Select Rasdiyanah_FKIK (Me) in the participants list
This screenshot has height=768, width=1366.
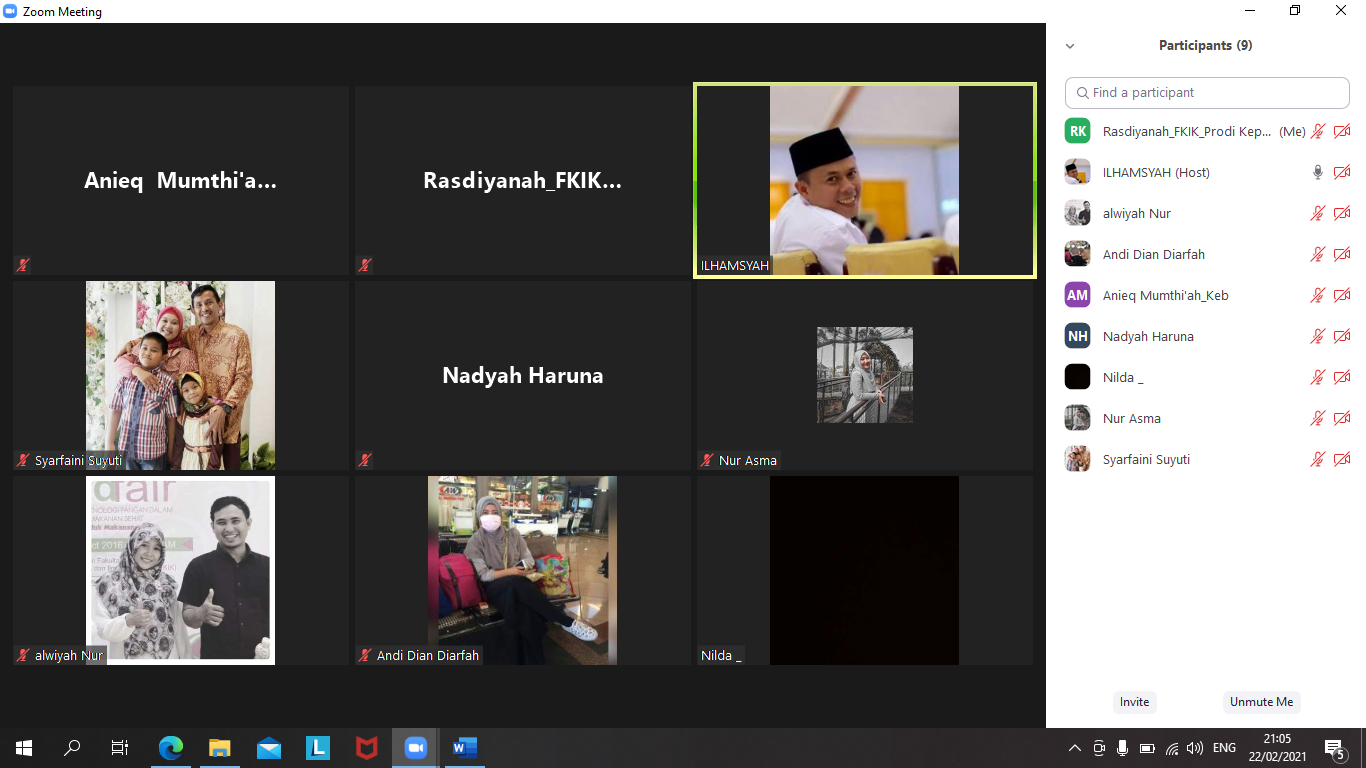click(x=1186, y=131)
